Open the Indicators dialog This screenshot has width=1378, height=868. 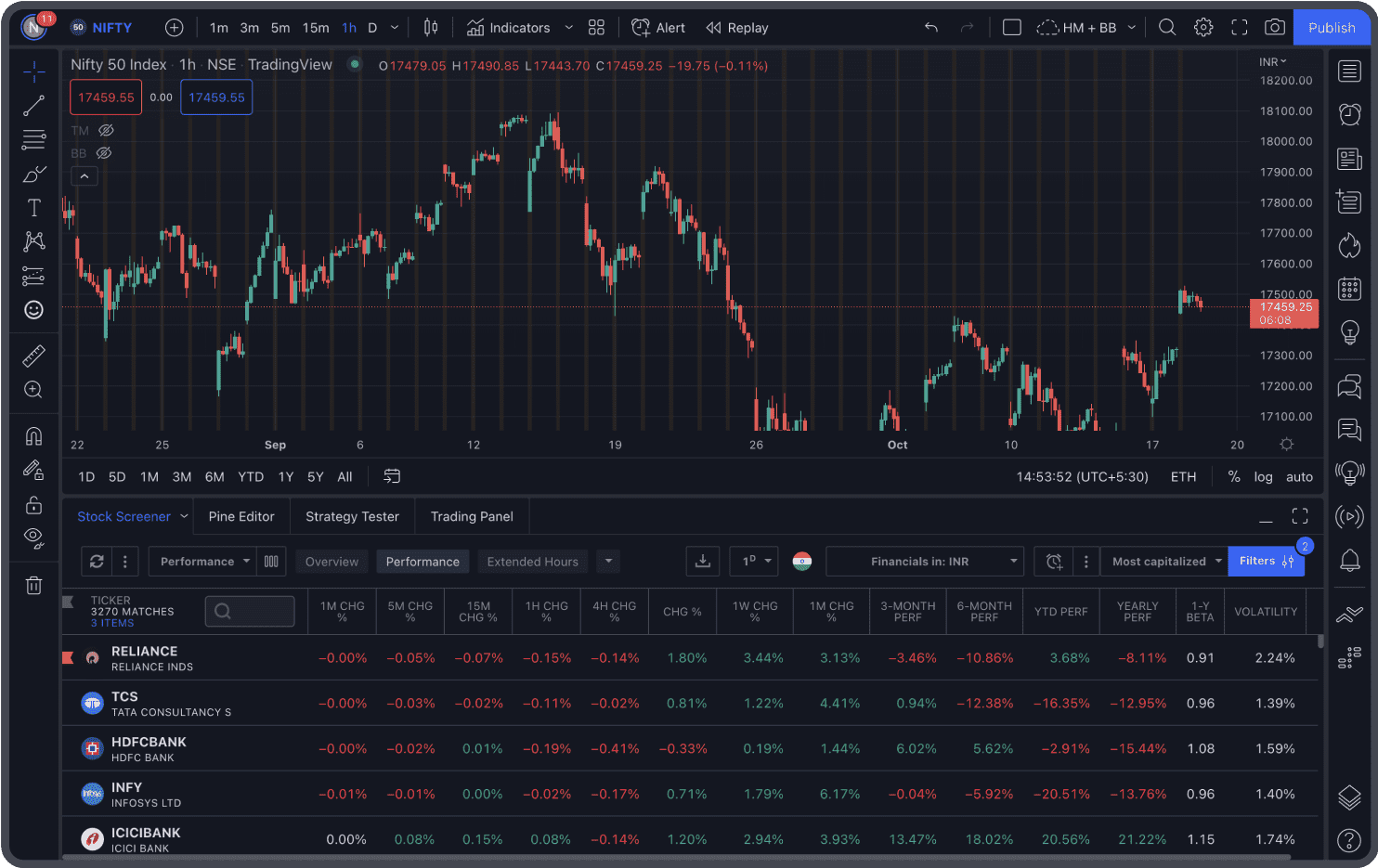click(x=508, y=28)
